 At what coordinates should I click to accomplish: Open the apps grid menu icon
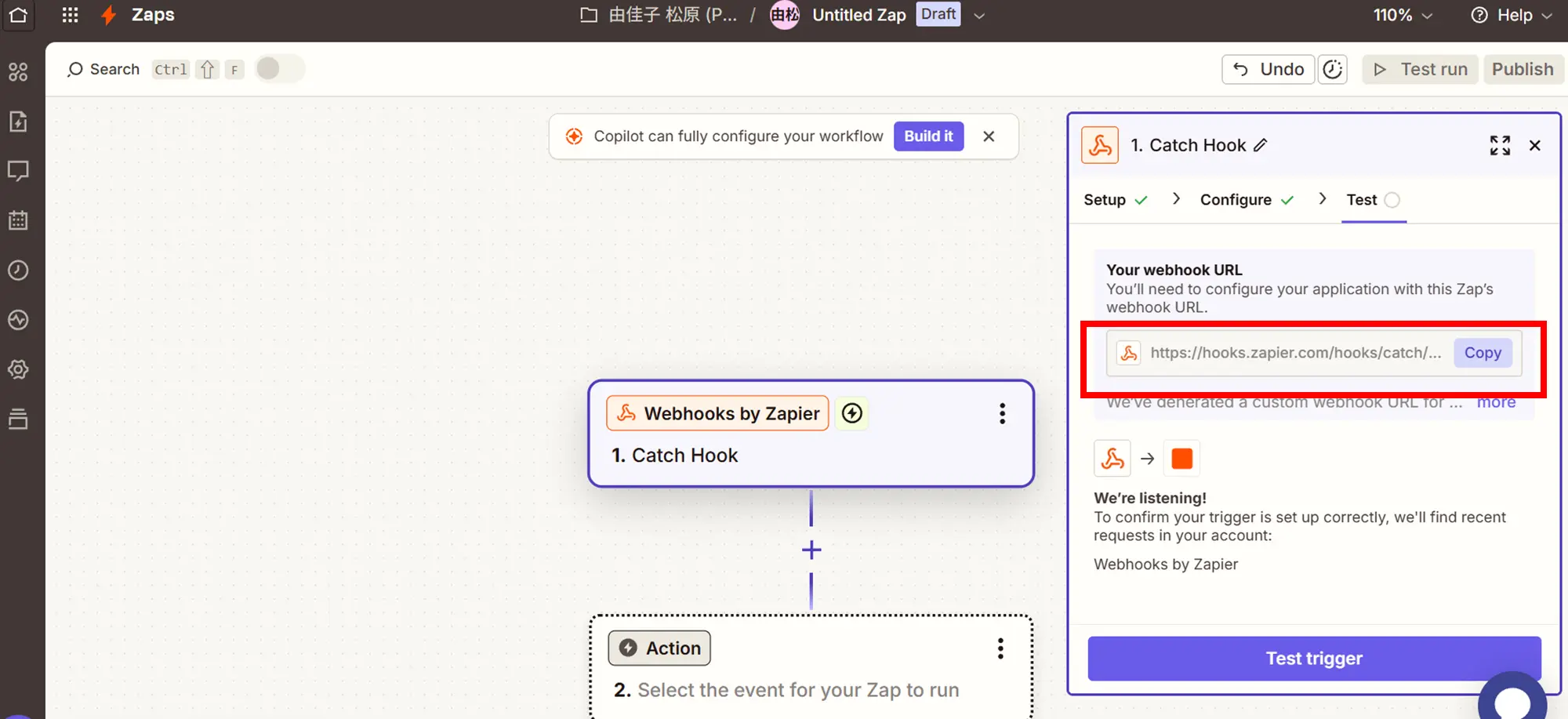coord(70,15)
